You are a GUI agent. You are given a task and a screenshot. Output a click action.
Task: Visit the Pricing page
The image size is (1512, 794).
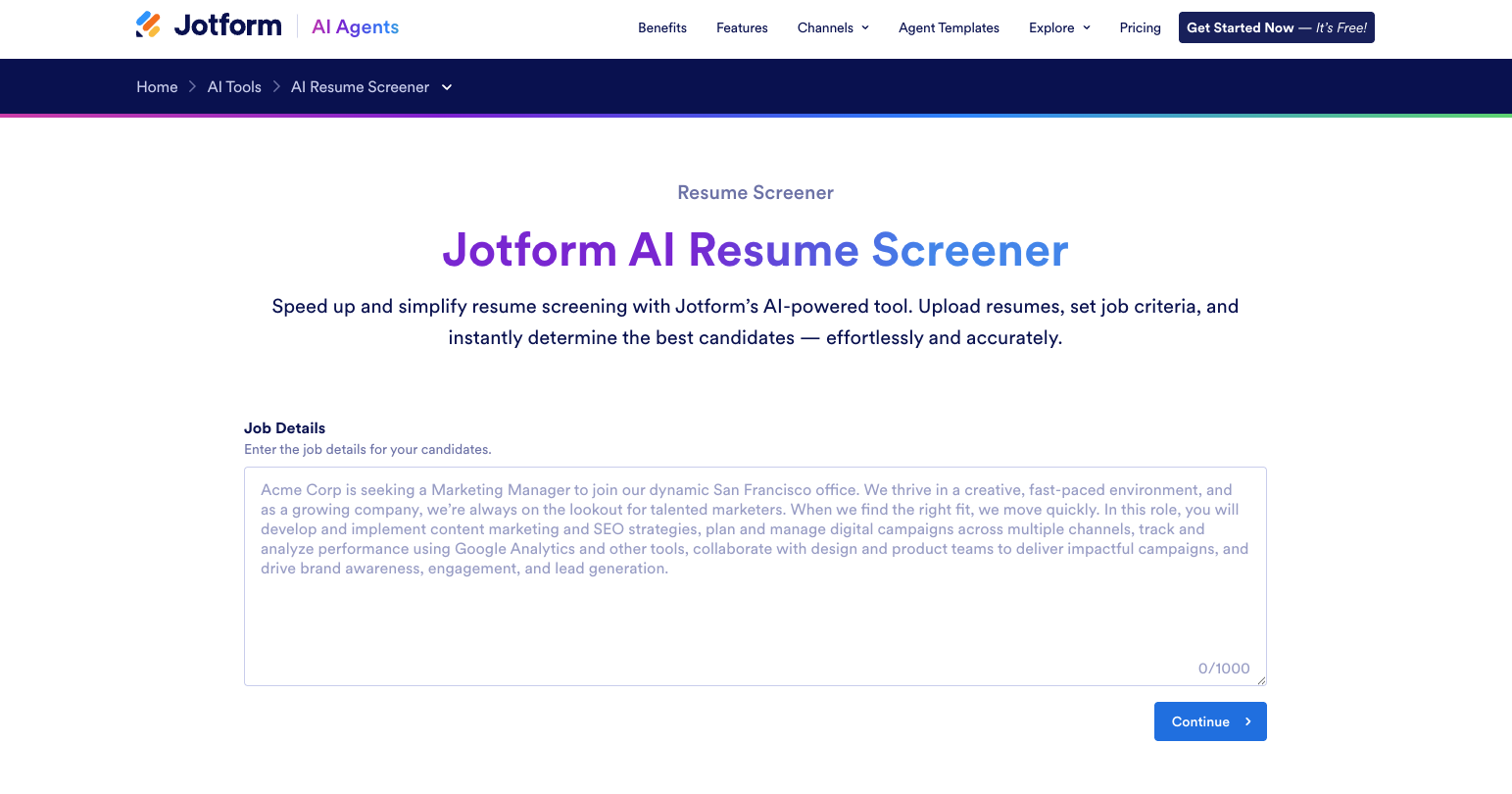pos(1140,27)
